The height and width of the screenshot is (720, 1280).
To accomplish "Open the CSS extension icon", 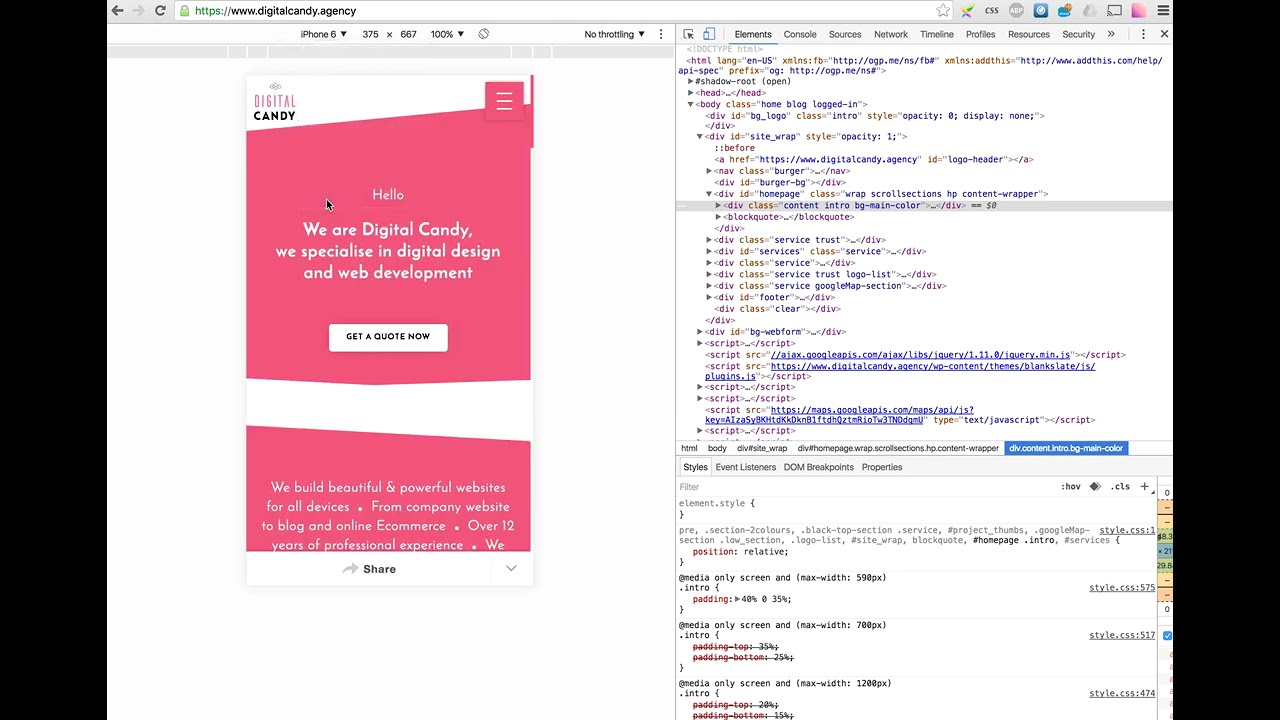I will click(992, 11).
